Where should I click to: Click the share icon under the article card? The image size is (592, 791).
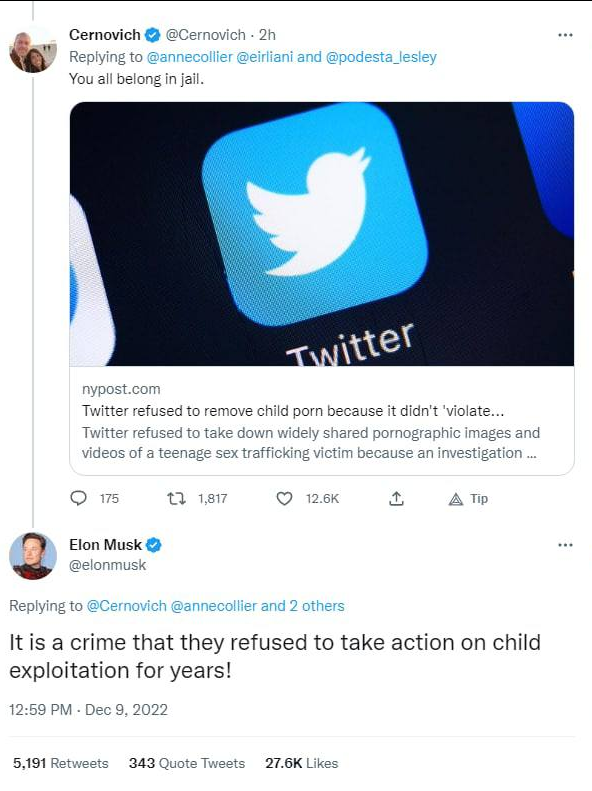coord(396,498)
